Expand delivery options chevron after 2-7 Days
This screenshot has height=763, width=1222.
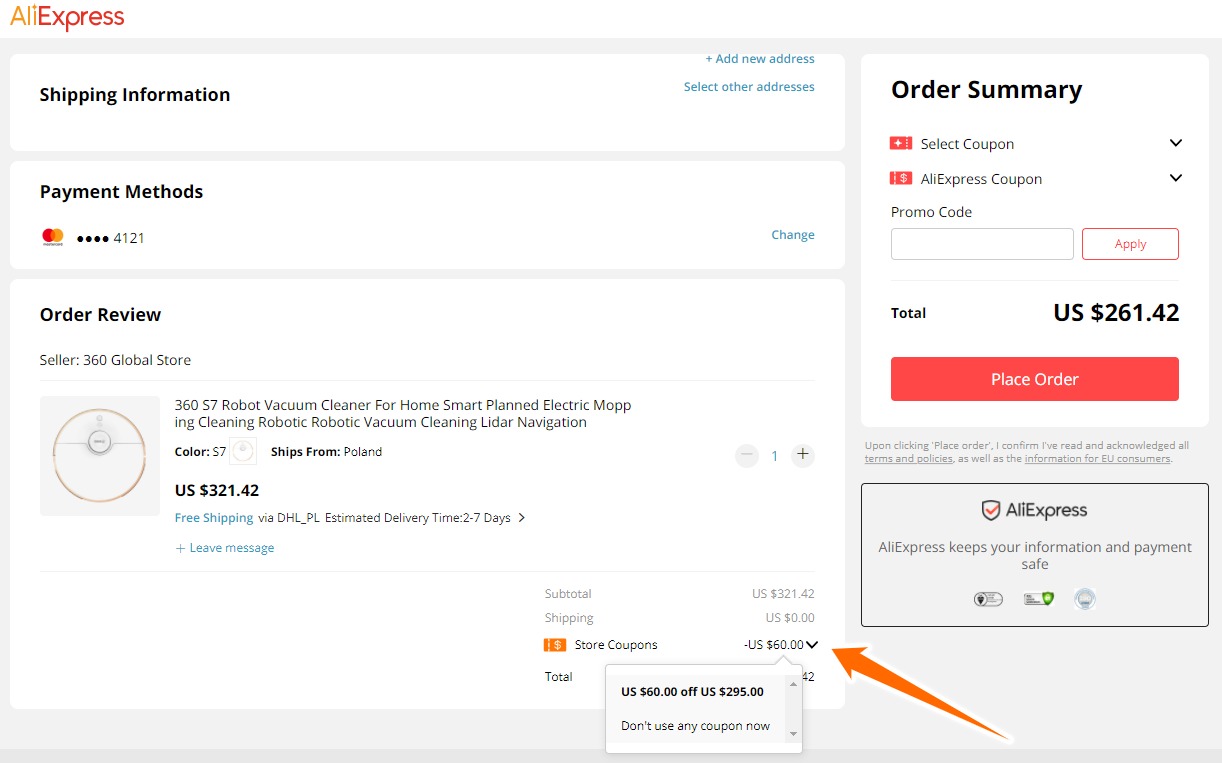click(522, 518)
